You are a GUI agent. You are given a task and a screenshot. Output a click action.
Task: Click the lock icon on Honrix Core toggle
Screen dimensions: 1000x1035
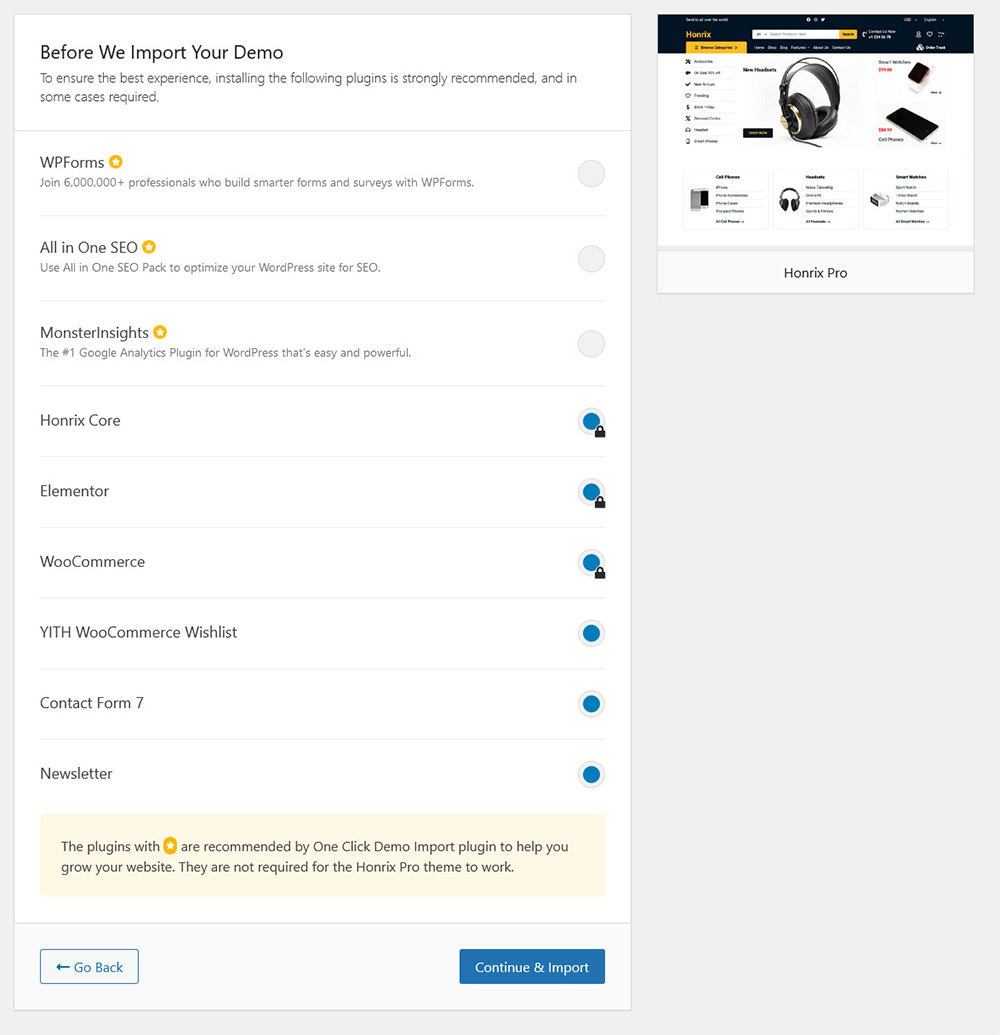tap(600, 432)
